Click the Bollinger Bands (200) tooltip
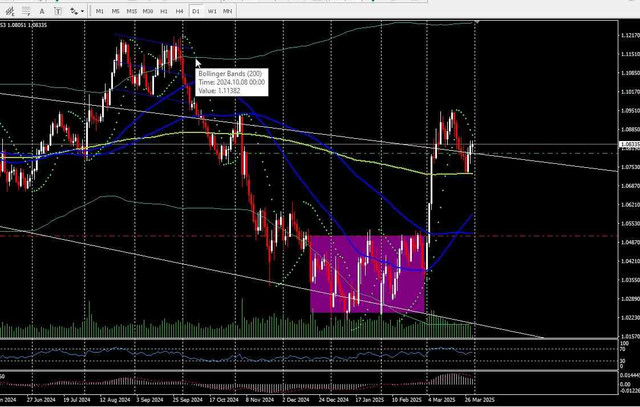 coord(232,82)
